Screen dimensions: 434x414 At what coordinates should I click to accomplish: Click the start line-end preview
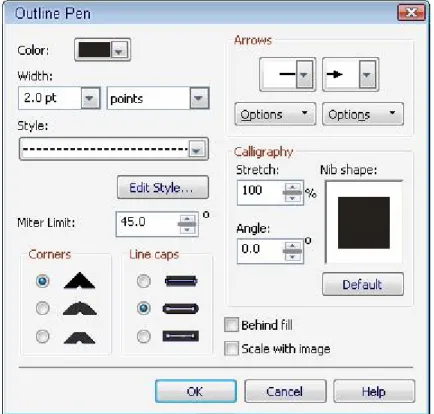point(279,74)
